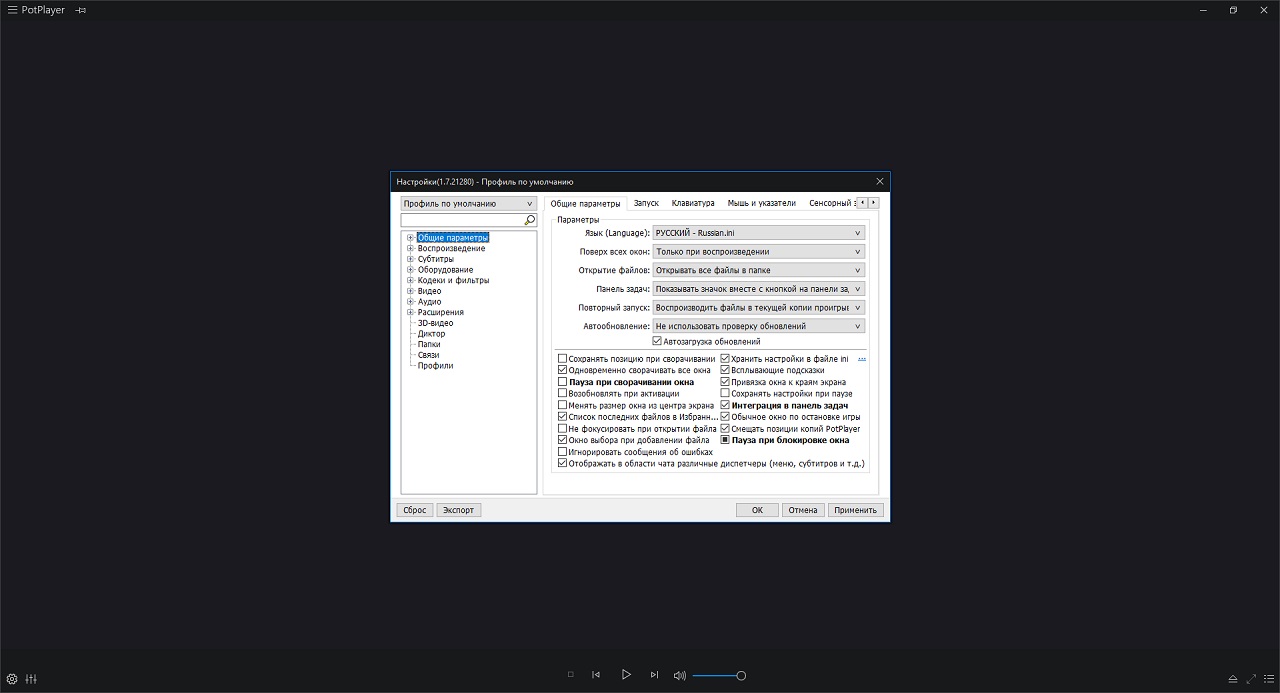The image size is (1280, 693).
Task: Expand the 'Воспроизведение' tree node
Action: click(410, 248)
